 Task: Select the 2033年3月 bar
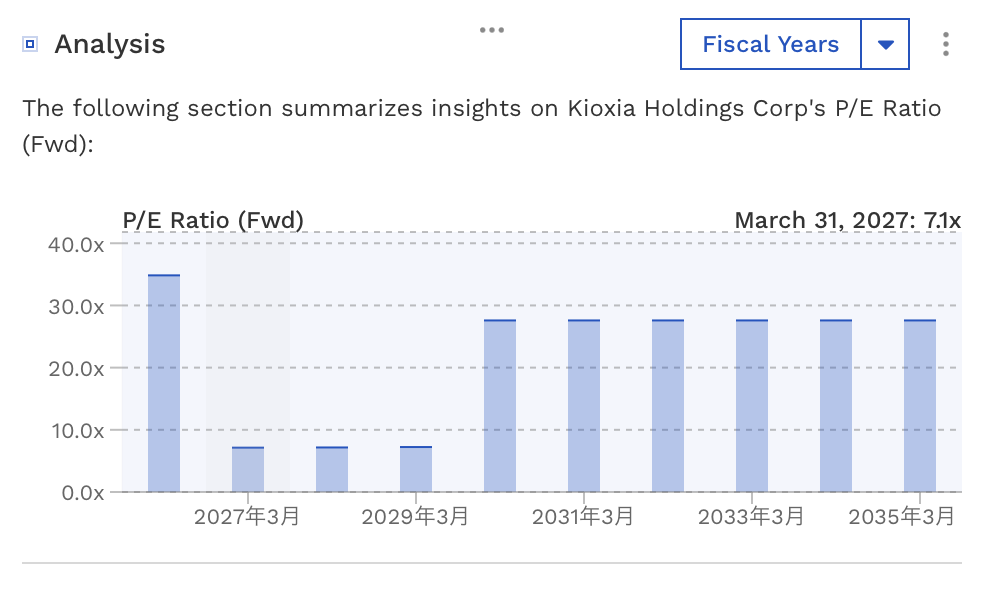(x=752, y=406)
